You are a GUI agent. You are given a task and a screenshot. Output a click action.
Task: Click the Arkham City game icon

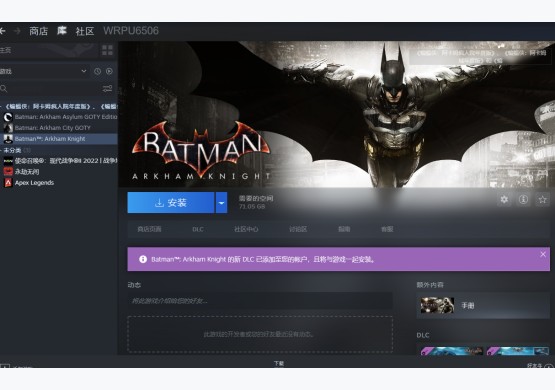coord(8,128)
